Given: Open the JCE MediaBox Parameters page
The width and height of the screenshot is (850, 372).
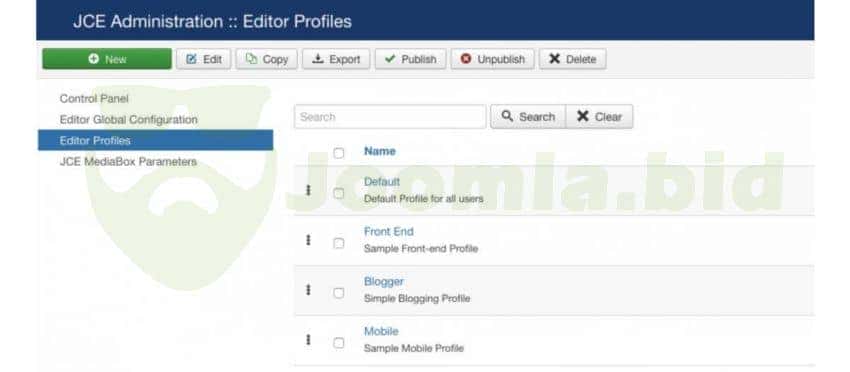Looking at the screenshot, I should point(128,162).
